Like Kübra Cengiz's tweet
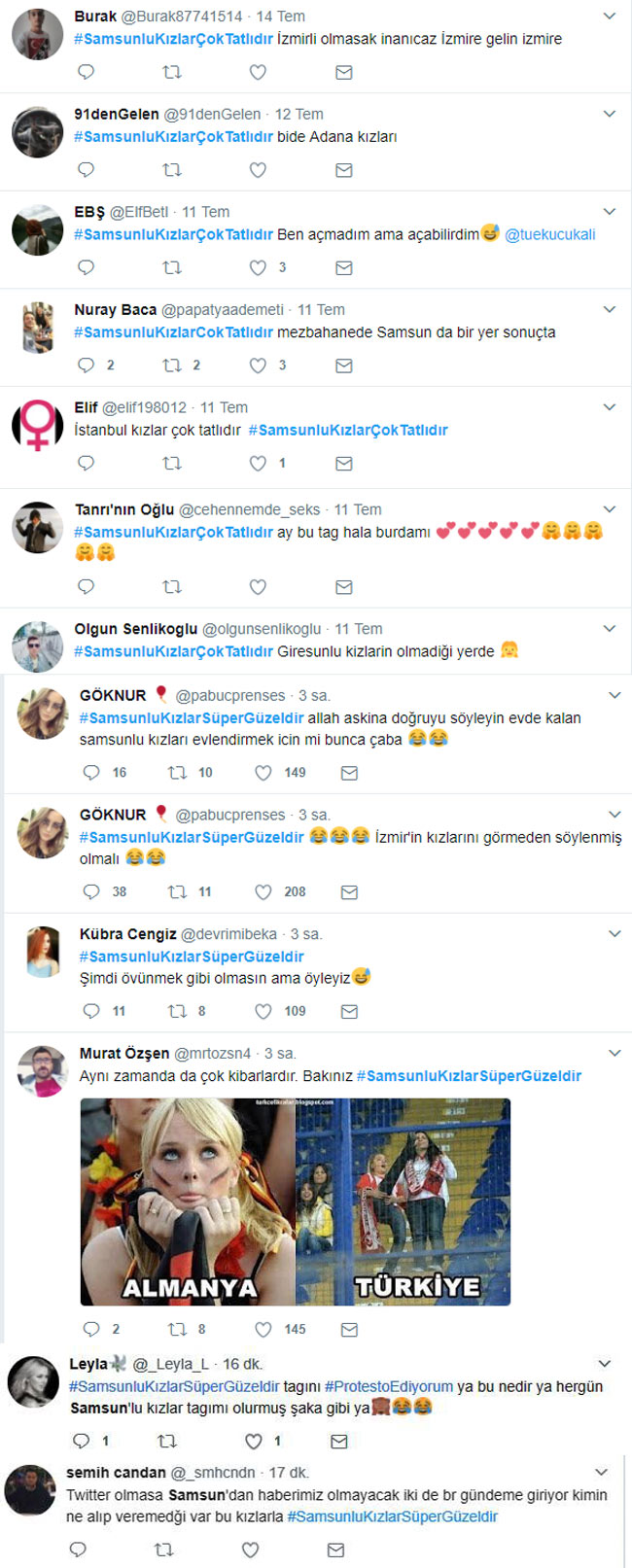This screenshot has width=632, height=1568. tap(263, 1011)
